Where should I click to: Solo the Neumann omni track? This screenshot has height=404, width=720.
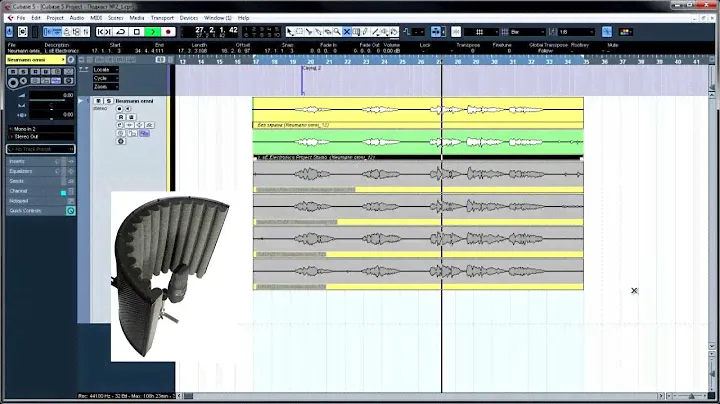point(107,101)
